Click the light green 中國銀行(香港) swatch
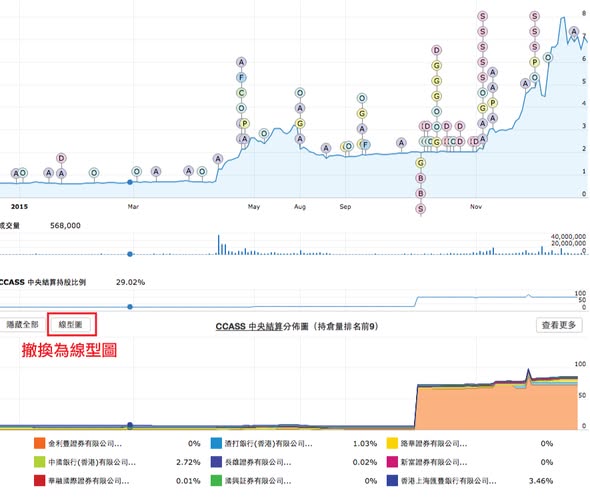 point(40,462)
